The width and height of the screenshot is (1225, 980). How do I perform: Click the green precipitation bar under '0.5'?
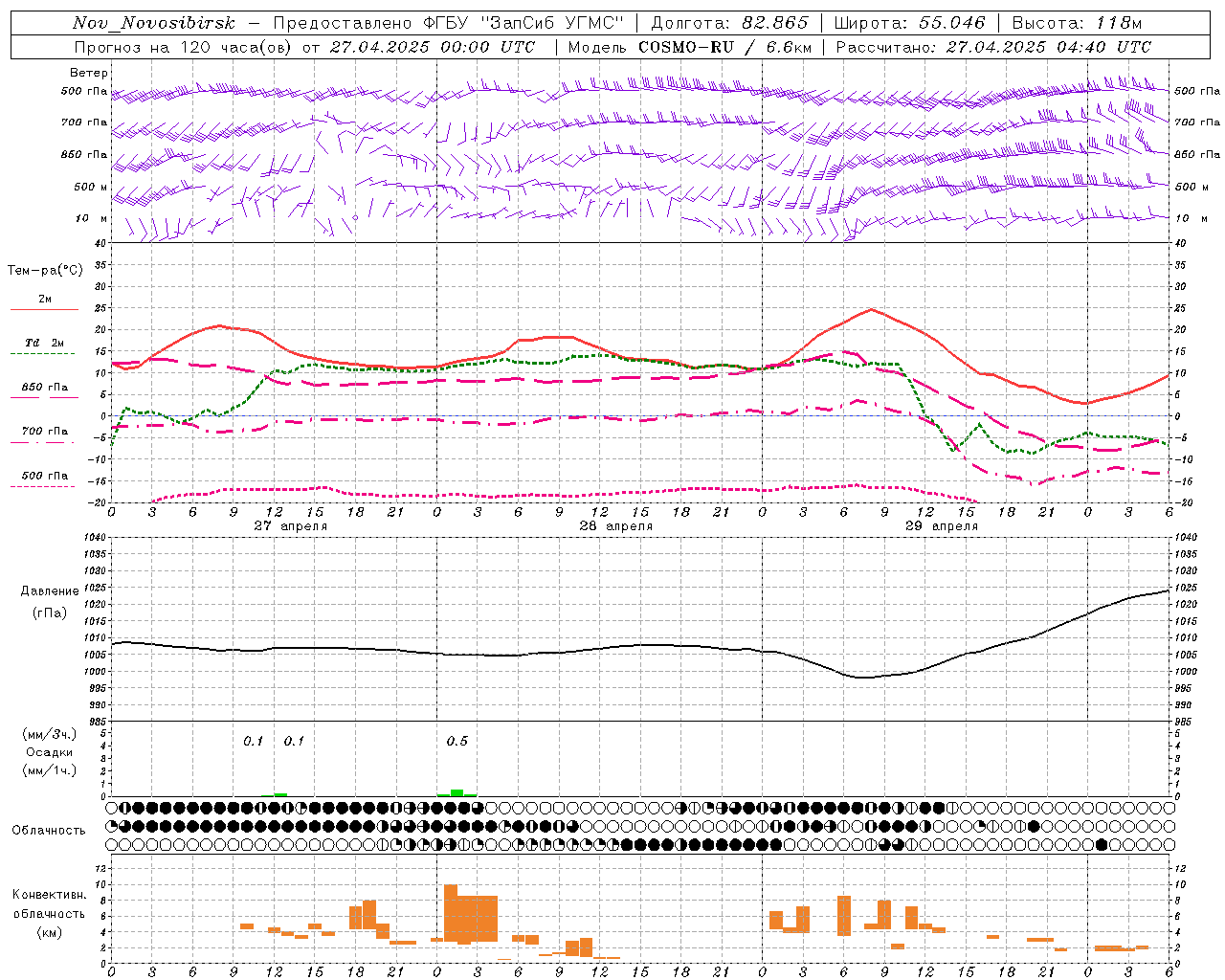pos(457,792)
